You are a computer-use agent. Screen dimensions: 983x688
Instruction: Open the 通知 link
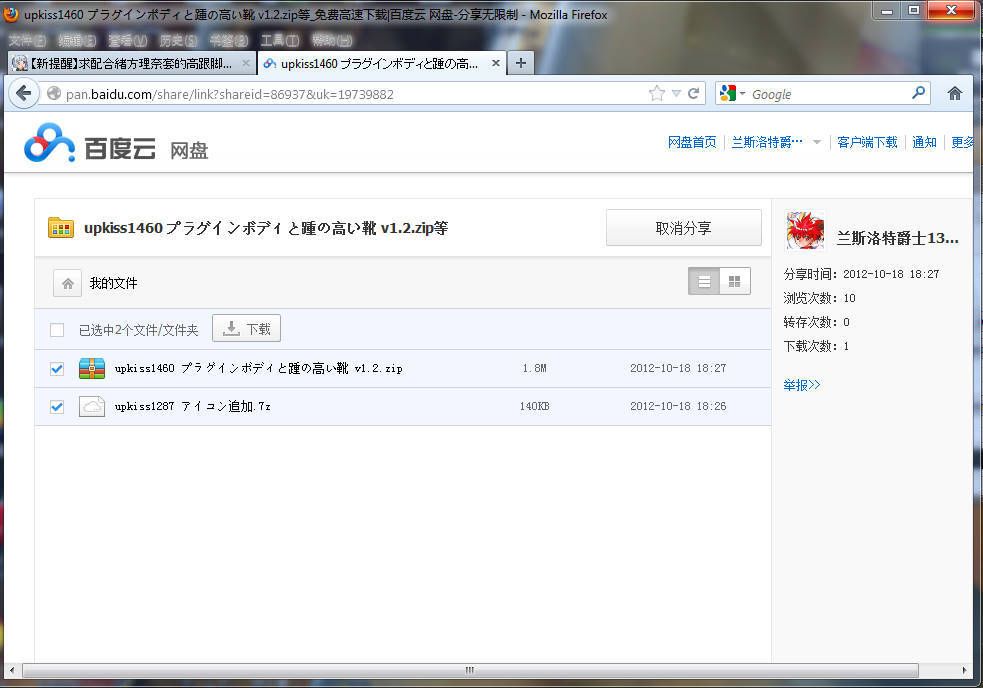(x=924, y=142)
